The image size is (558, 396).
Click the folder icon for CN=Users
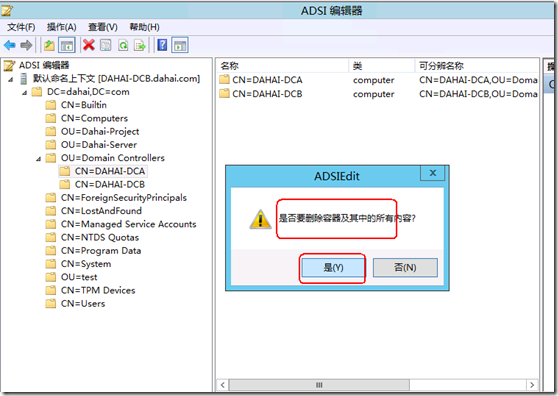point(51,303)
